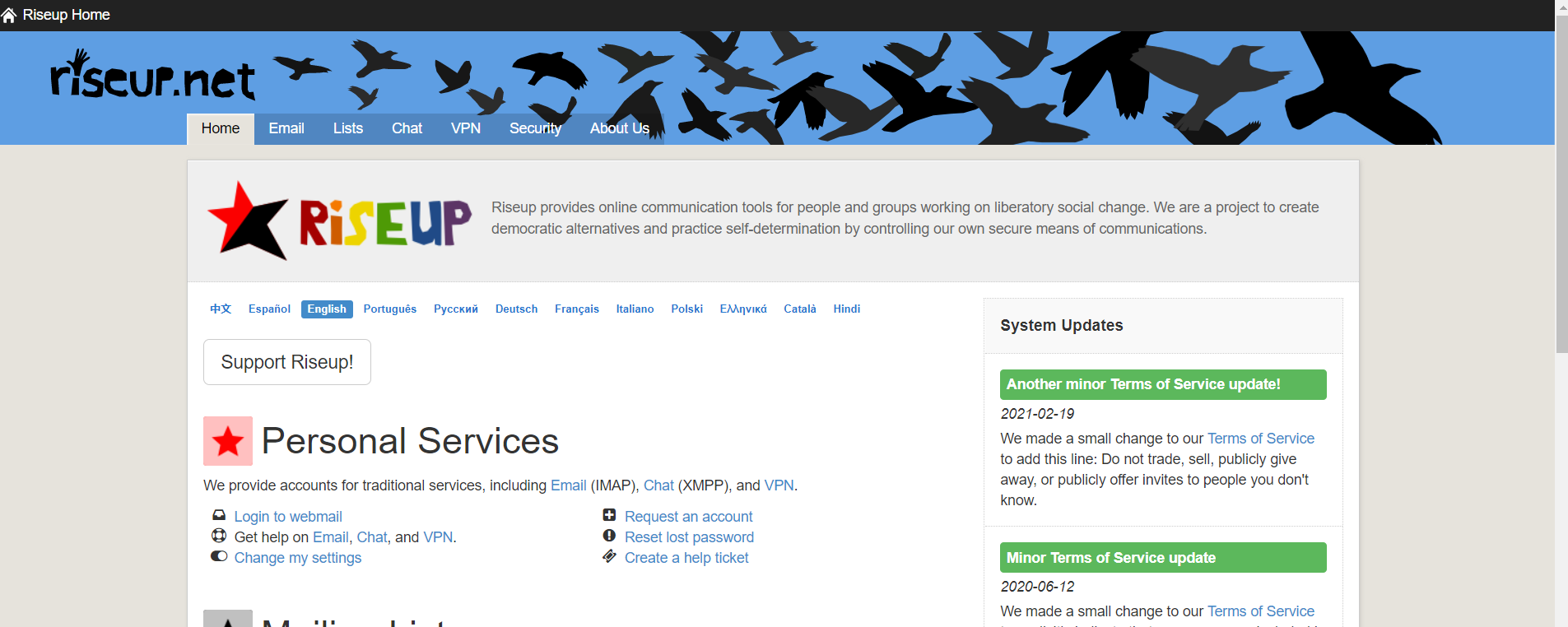Open Change my settings link
Image resolution: width=1568 pixels, height=627 pixels.
point(298,558)
